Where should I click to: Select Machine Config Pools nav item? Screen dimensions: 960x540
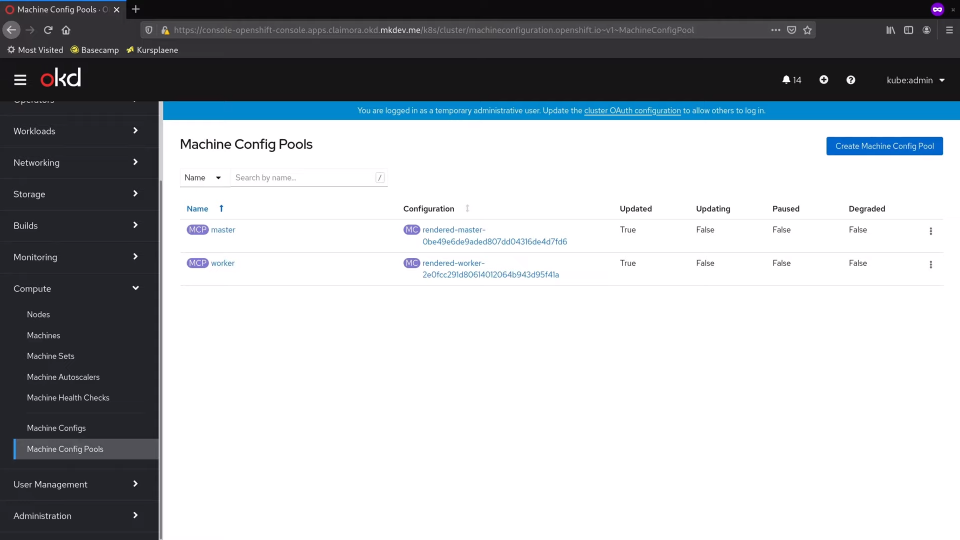pyautogui.click(x=86, y=449)
